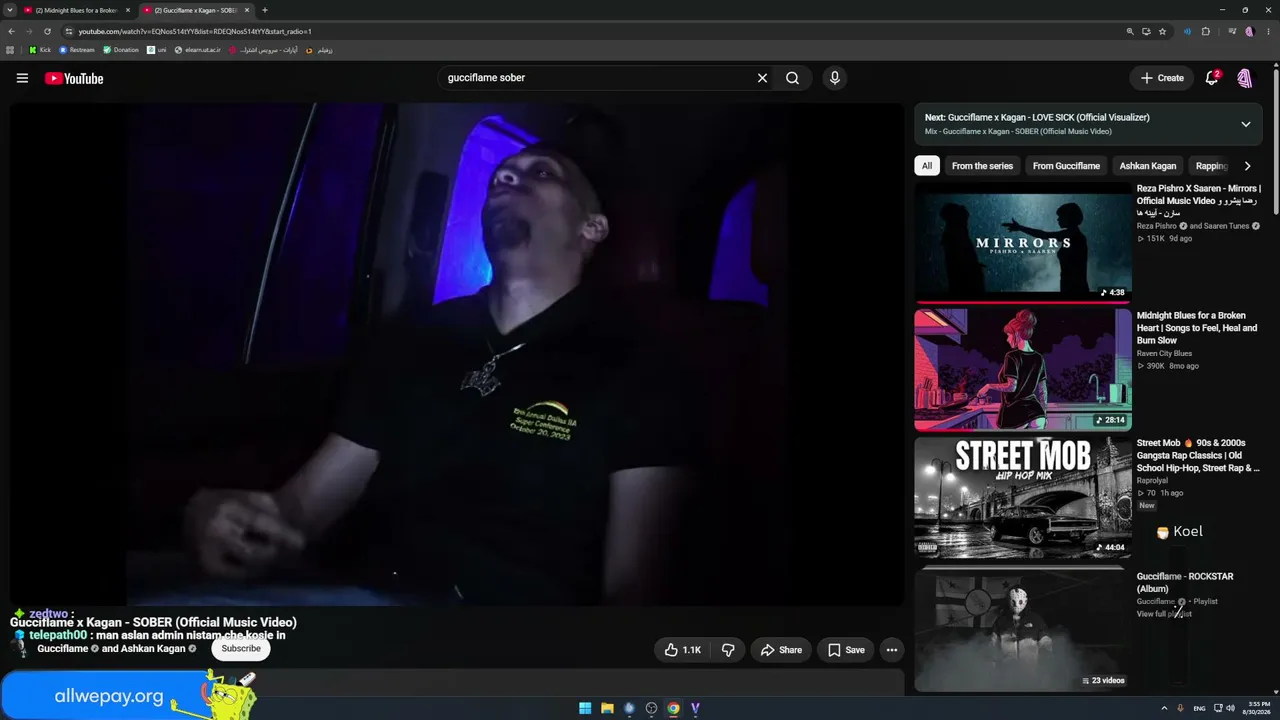The width and height of the screenshot is (1280, 720).
Task: Open the bookmarks apps grid icon
Action: 10,49
